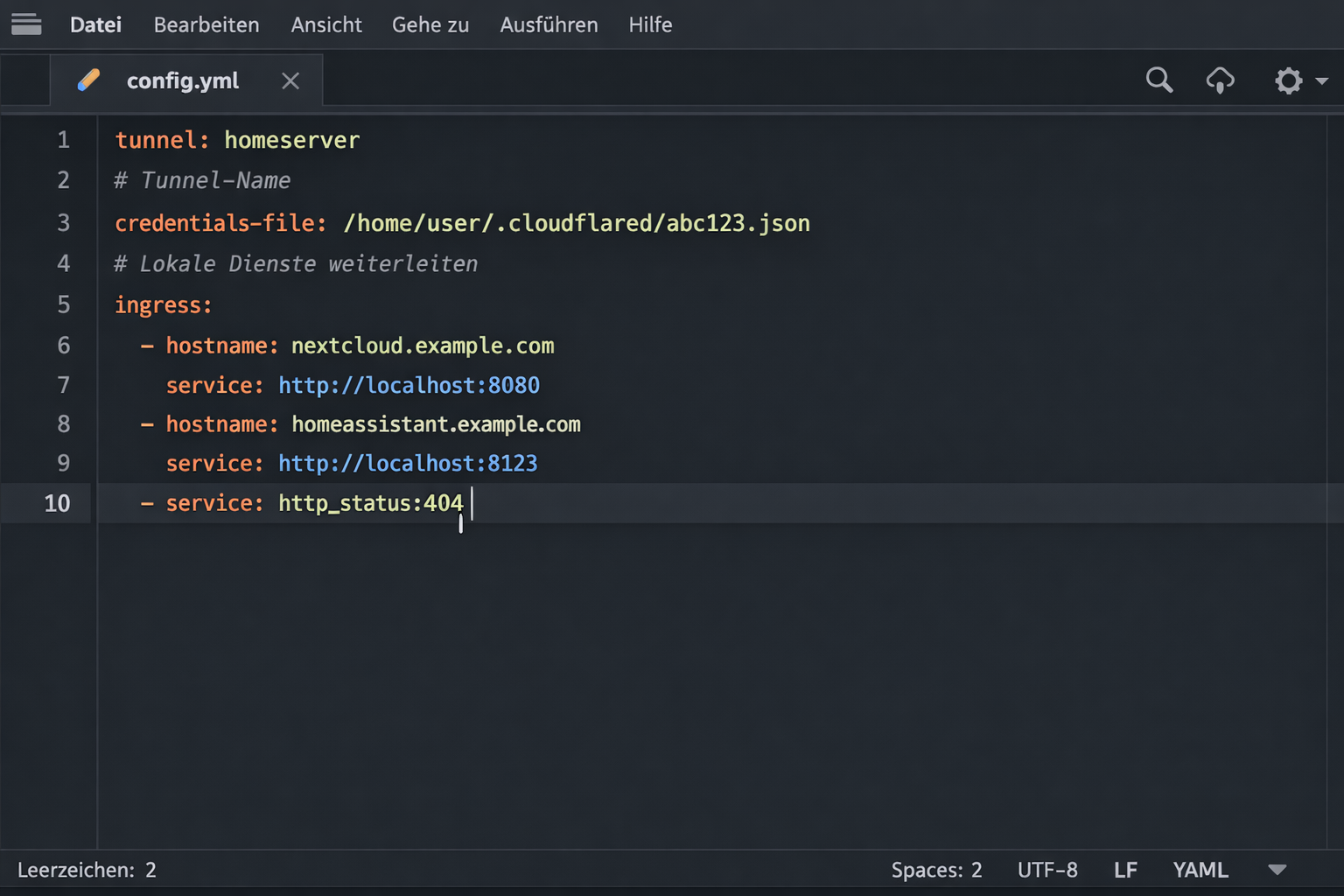Select the UTF-8 encoding indicator

(1047, 869)
